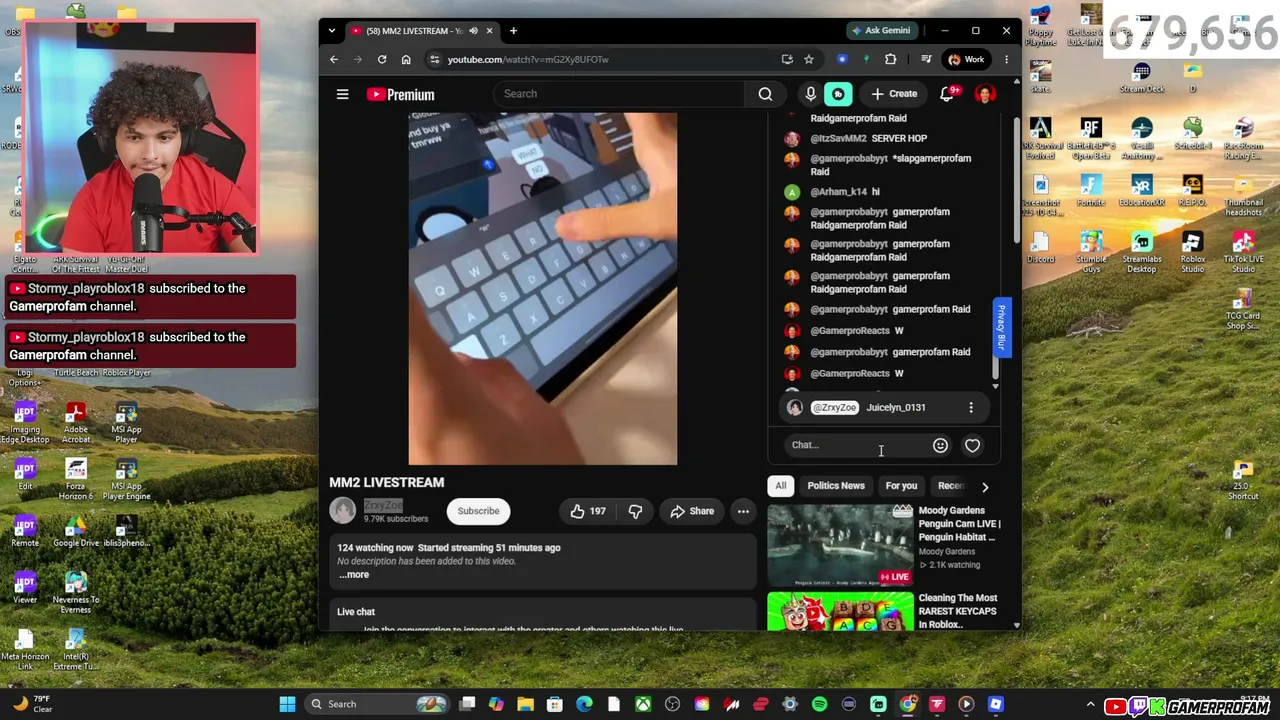Open the browser home page
Viewport: 1280px width, 720px height.
pos(406,59)
